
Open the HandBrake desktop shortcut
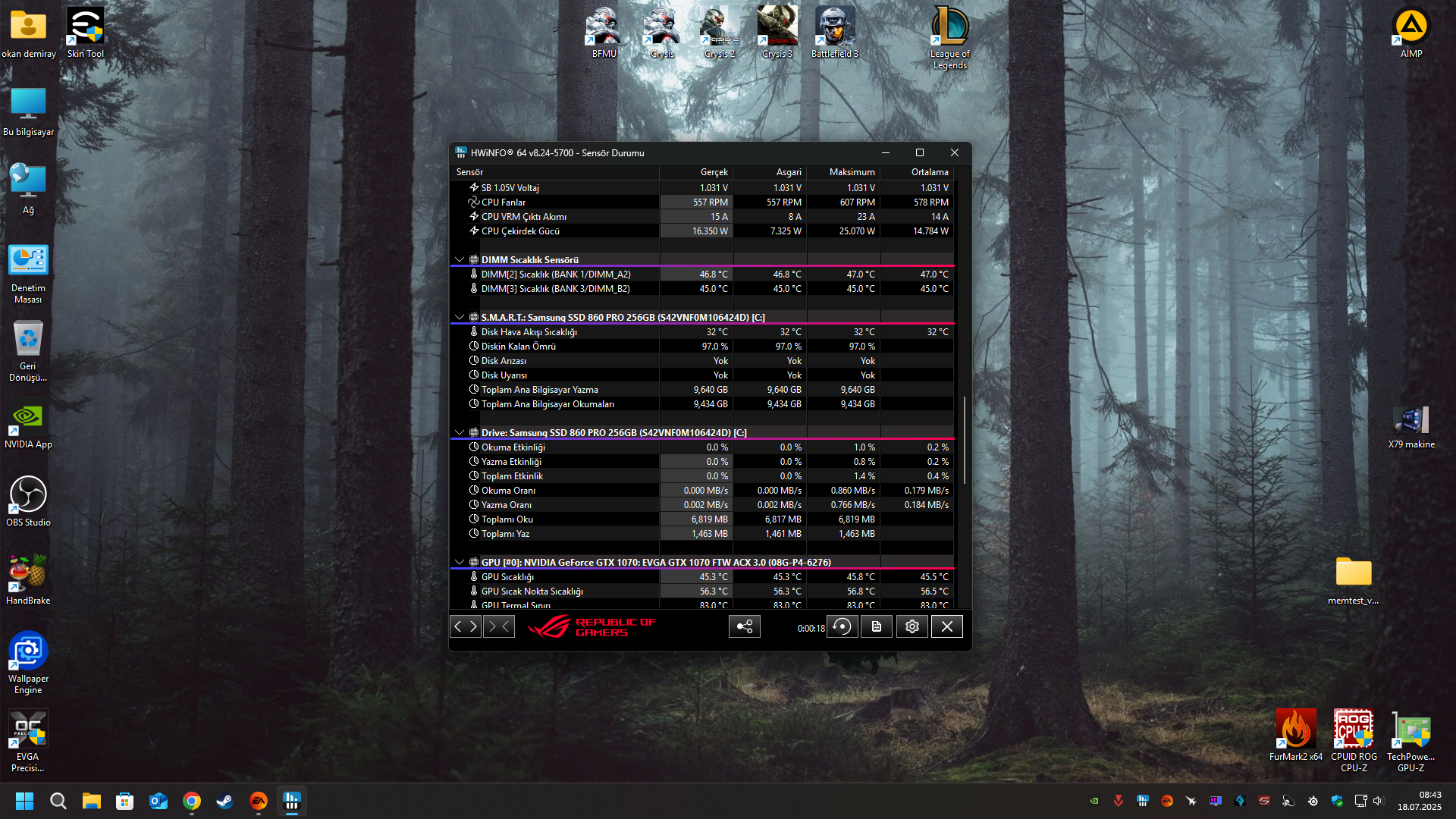click(28, 580)
